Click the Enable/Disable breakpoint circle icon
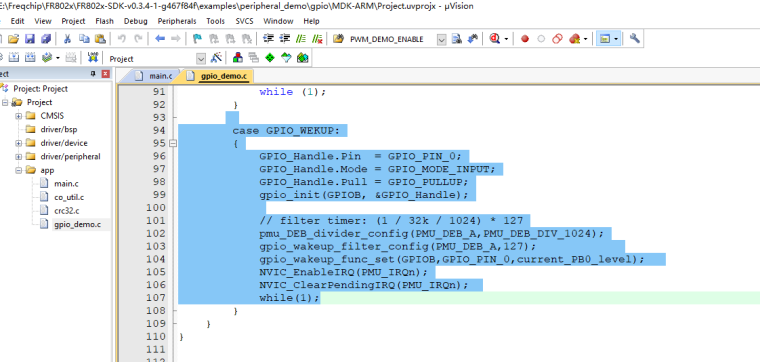 coord(541,39)
